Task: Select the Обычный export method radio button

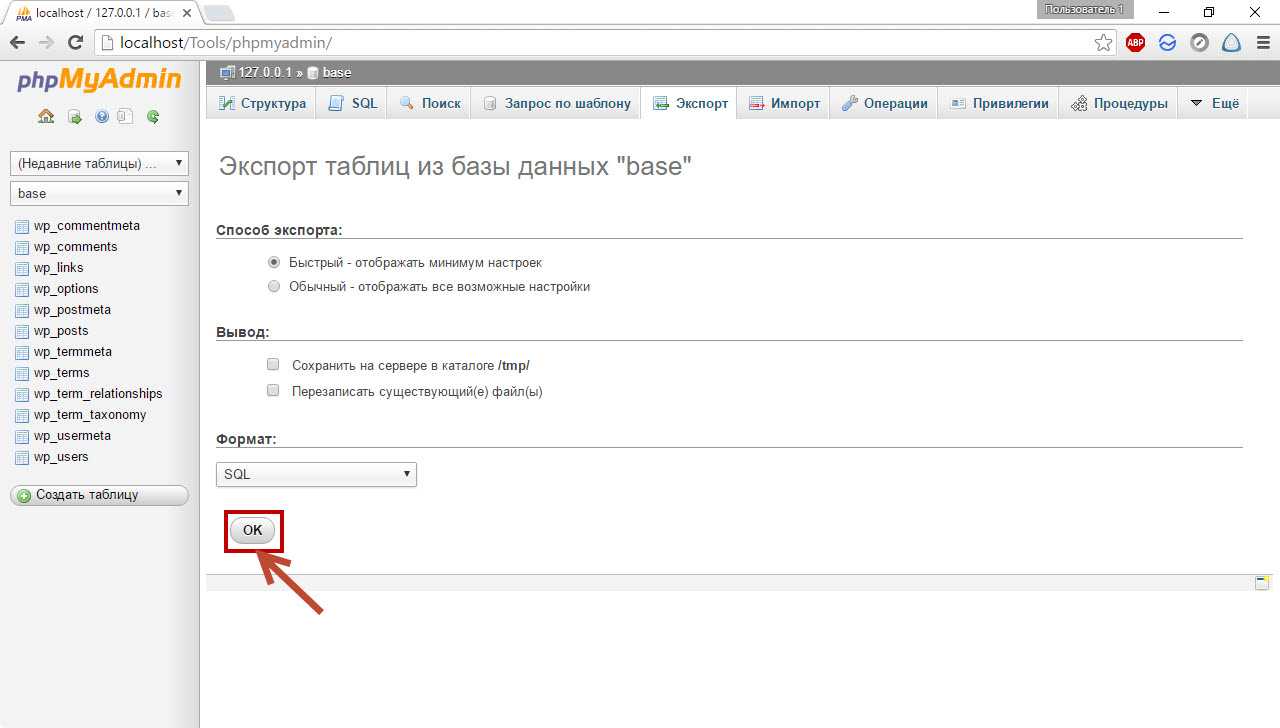Action: click(x=274, y=287)
